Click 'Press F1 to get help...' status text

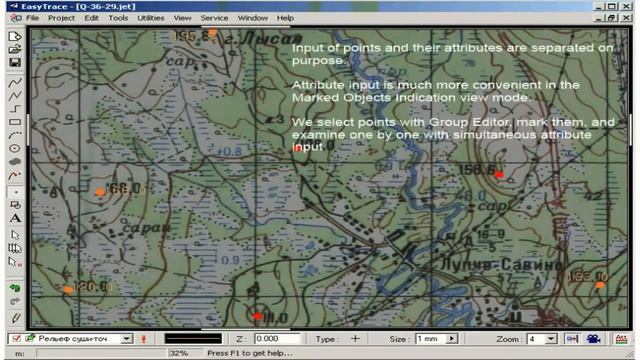(250, 353)
